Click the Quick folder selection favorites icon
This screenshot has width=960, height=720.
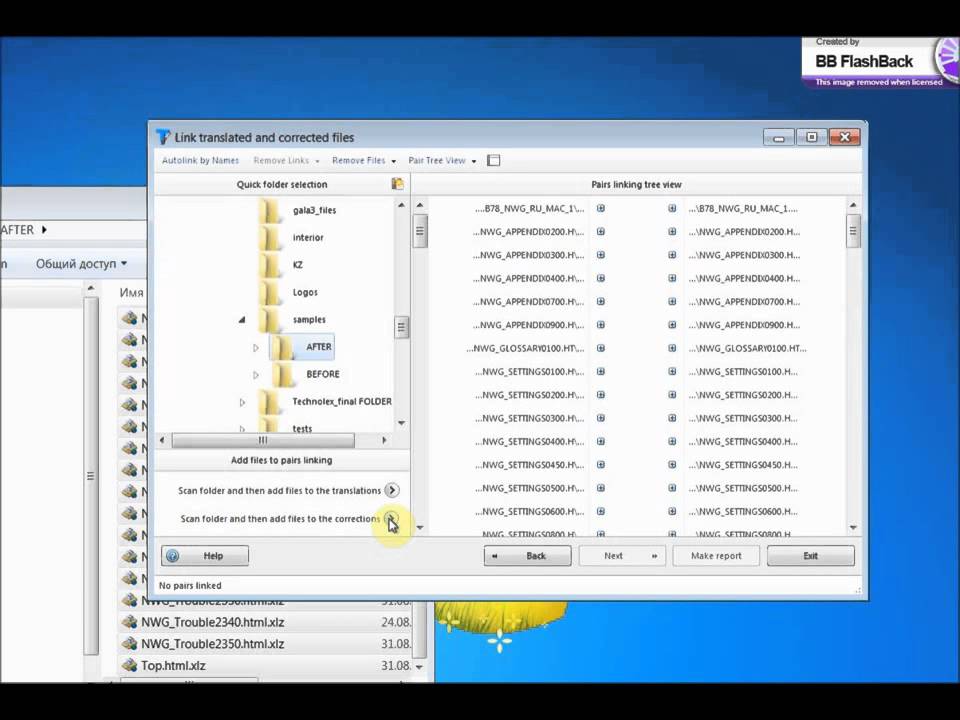[x=397, y=184]
